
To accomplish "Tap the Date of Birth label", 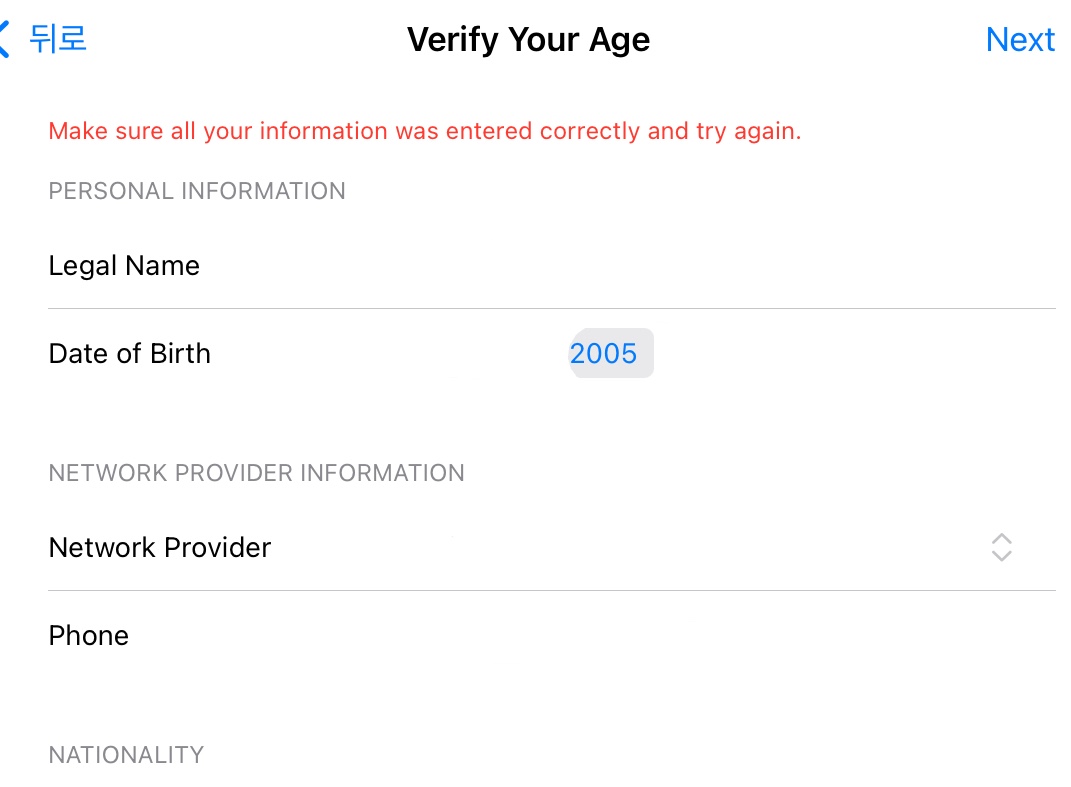I will [130, 354].
